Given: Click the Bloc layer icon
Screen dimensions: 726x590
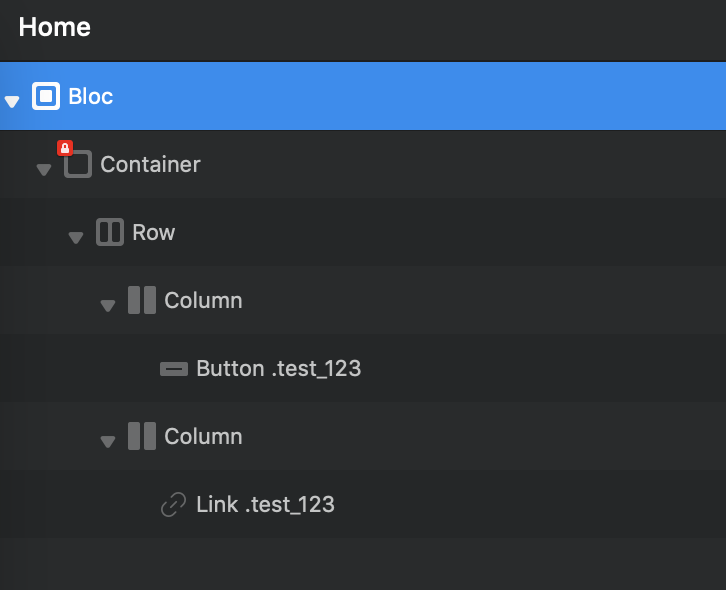Looking at the screenshot, I should coord(46,97).
